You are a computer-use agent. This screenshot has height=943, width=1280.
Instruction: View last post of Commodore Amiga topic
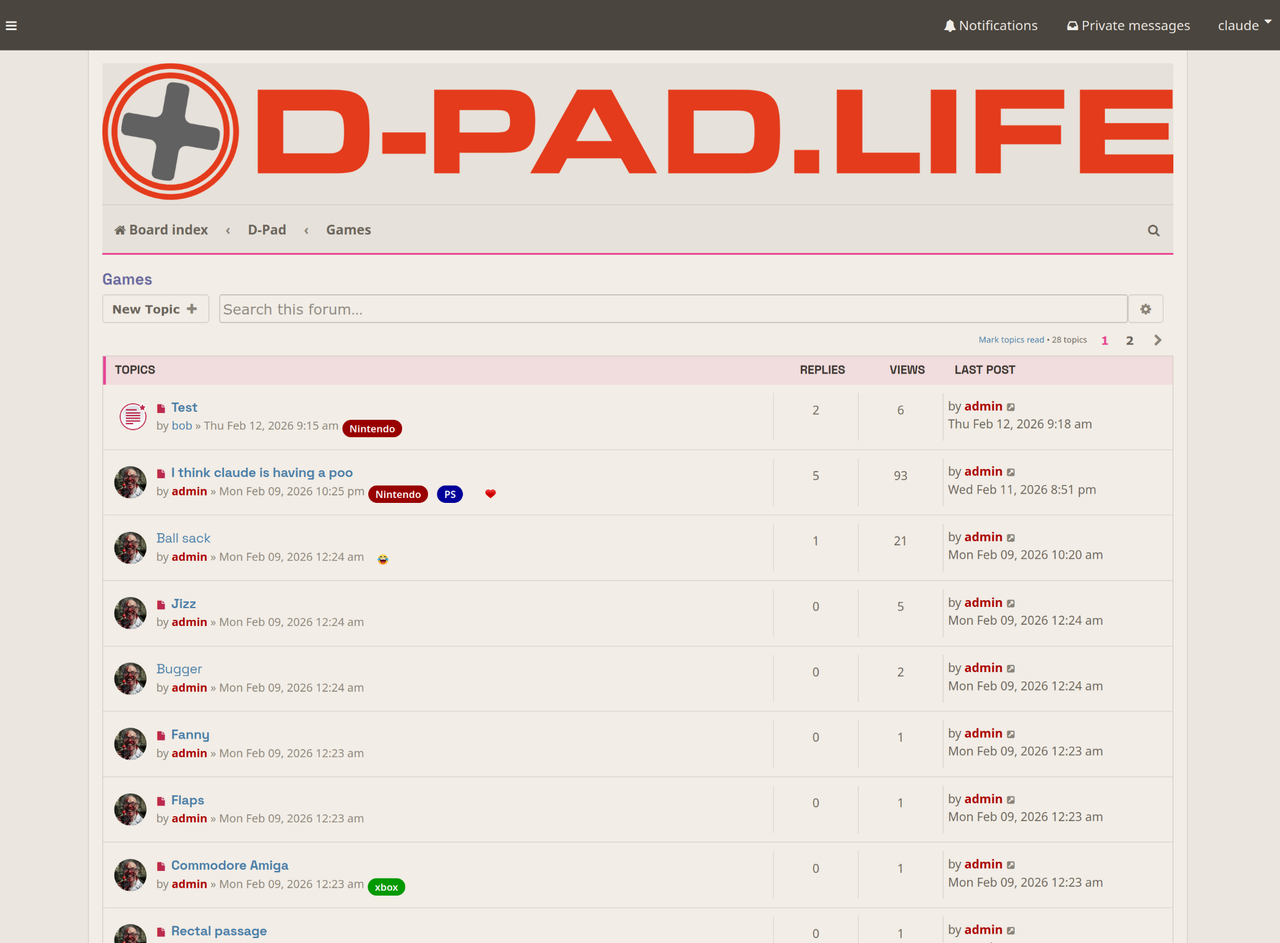pos(1011,865)
